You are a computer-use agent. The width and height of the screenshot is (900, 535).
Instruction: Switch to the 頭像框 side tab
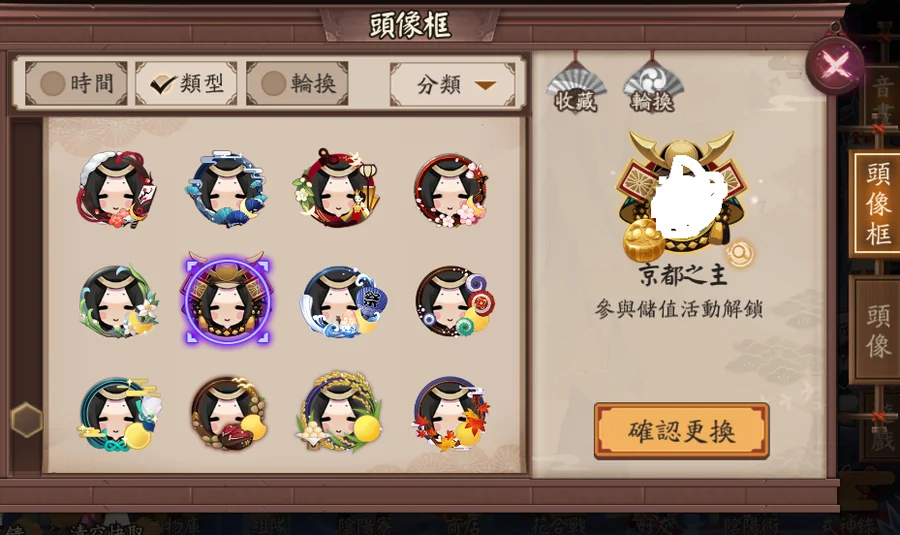[878, 204]
